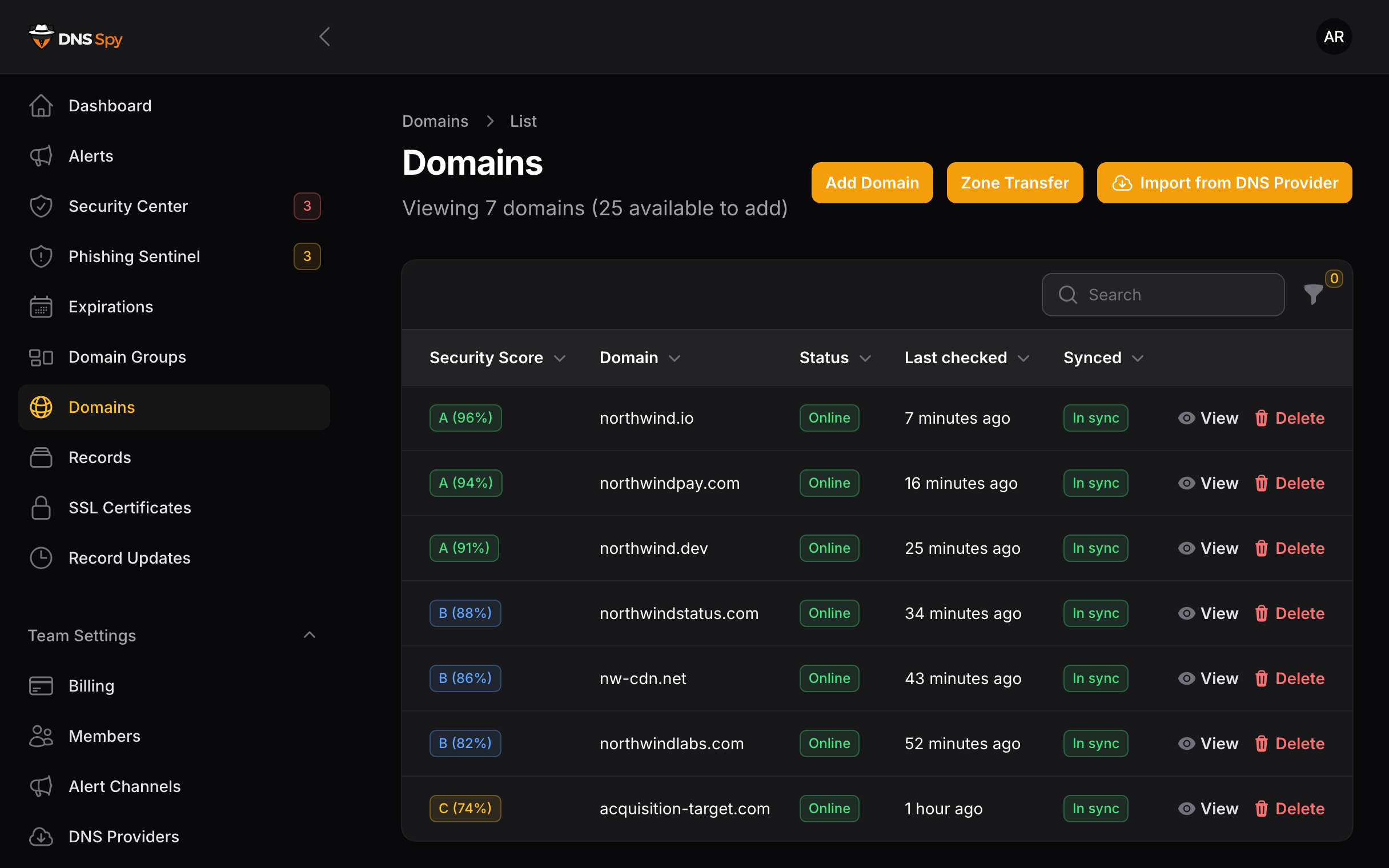
Task: Click the C (74%) security score badge
Action: point(465,808)
